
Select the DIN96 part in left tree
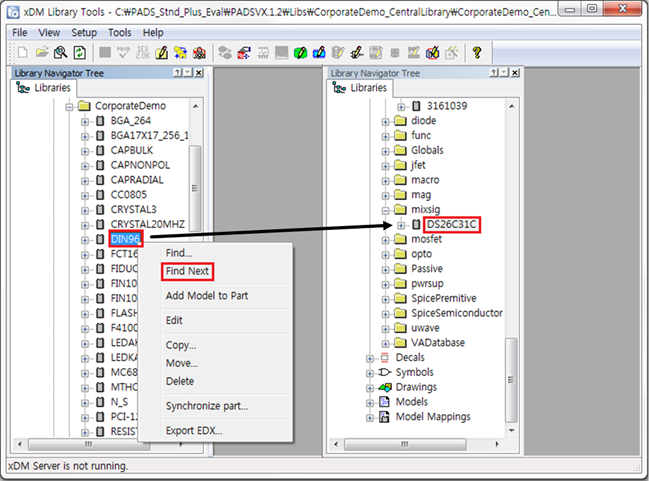click(x=126, y=239)
